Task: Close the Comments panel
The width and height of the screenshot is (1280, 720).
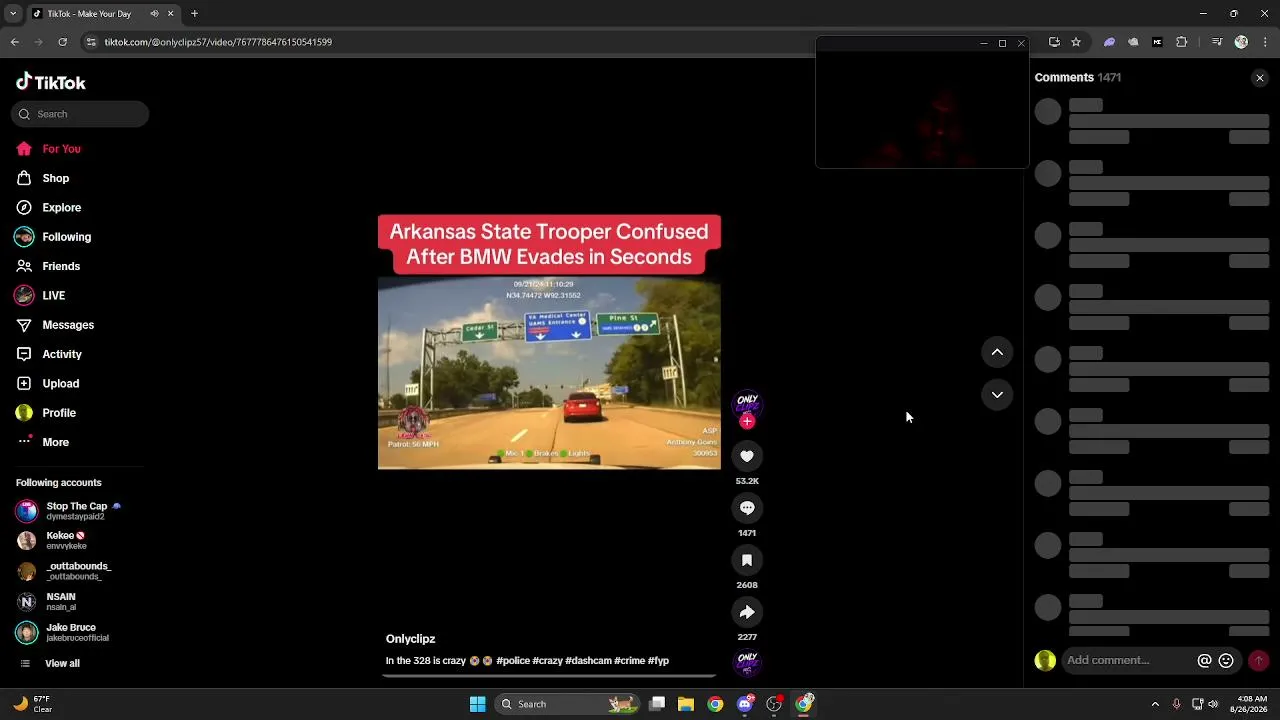Action: (x=1259, y=78)
